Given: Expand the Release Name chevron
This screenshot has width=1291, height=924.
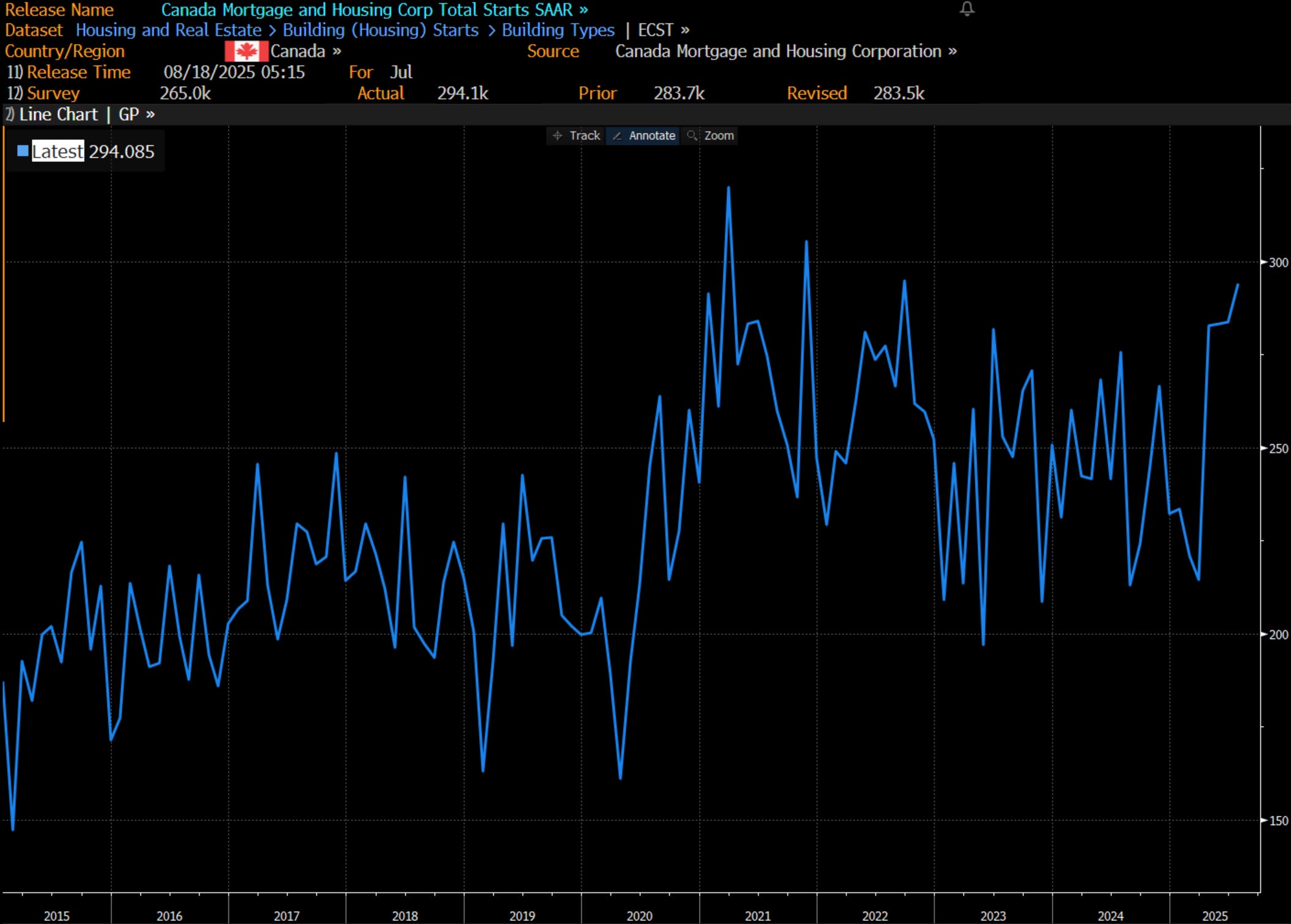Looking at the screenshot, I should [583, 10].
